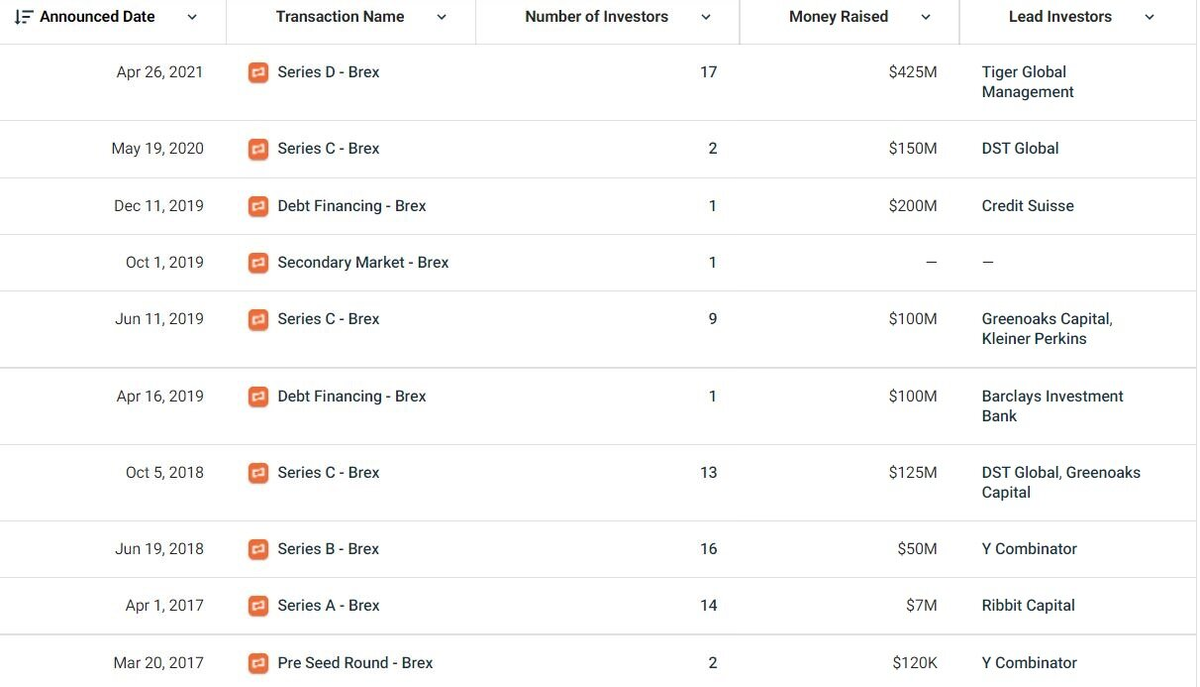Click the funding round icon beside Series C - Brex

(259, 148)
